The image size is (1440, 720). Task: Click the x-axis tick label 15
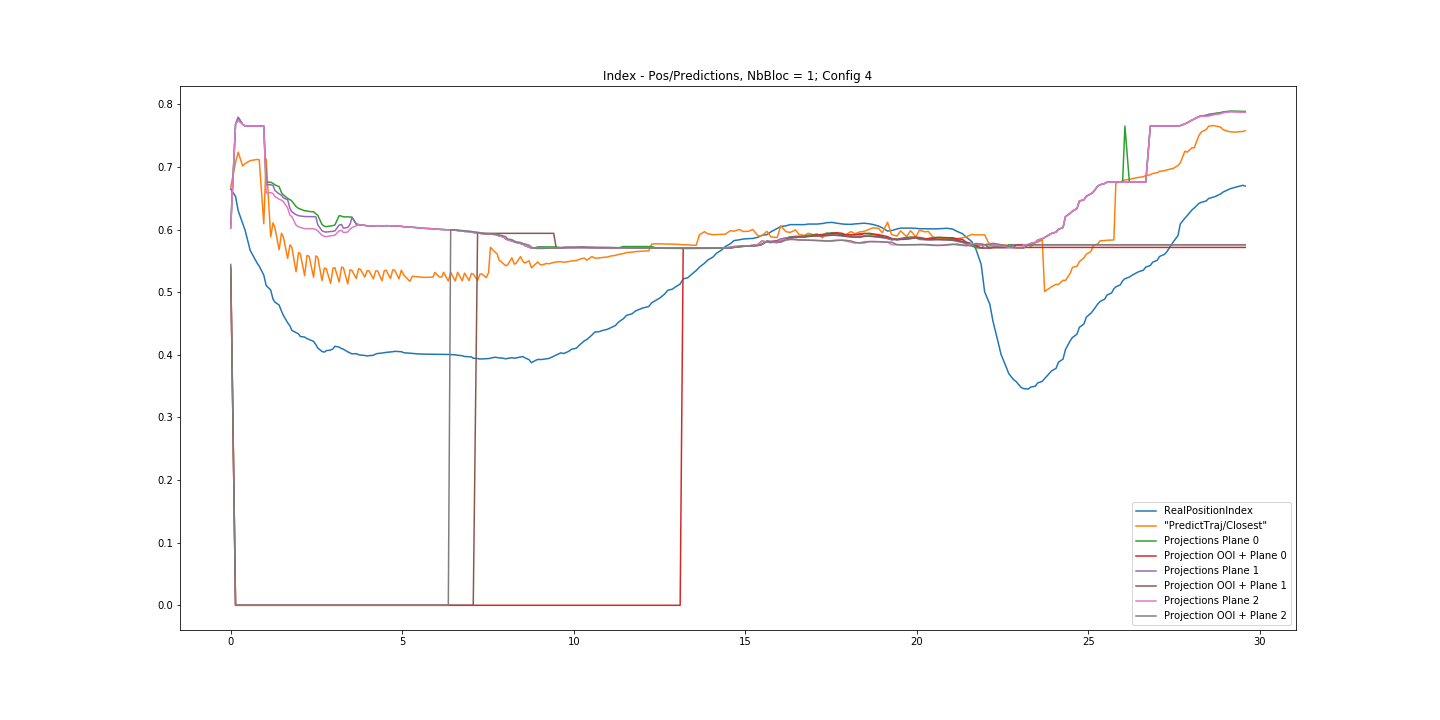click(x=745, y=641)
